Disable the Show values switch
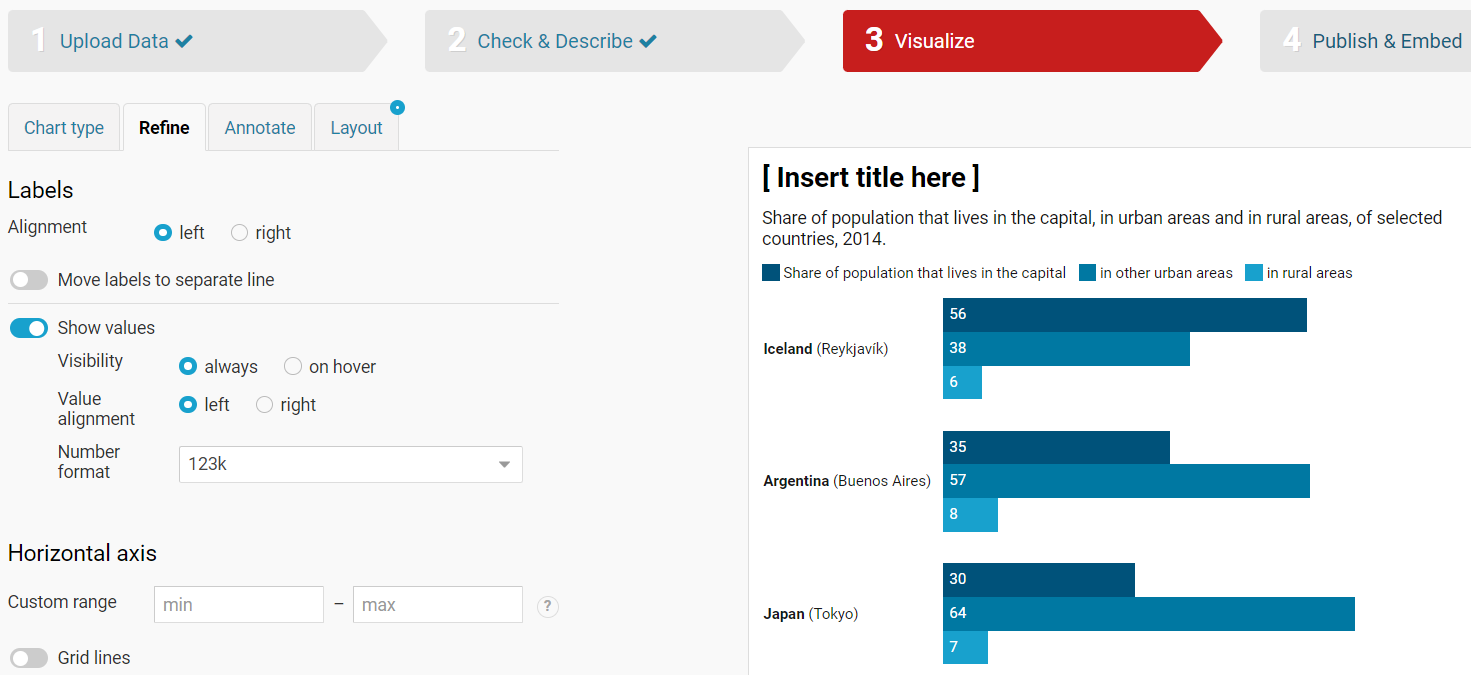Viewport: 1471px width, 675px height. 29,328
